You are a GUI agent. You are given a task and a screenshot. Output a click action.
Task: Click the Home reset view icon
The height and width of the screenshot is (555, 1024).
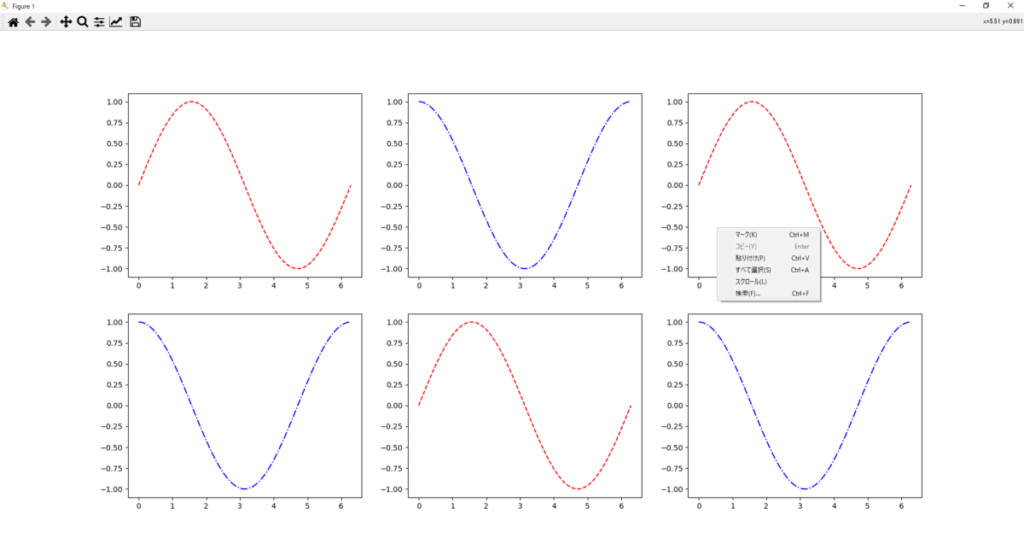coord(13,22)
